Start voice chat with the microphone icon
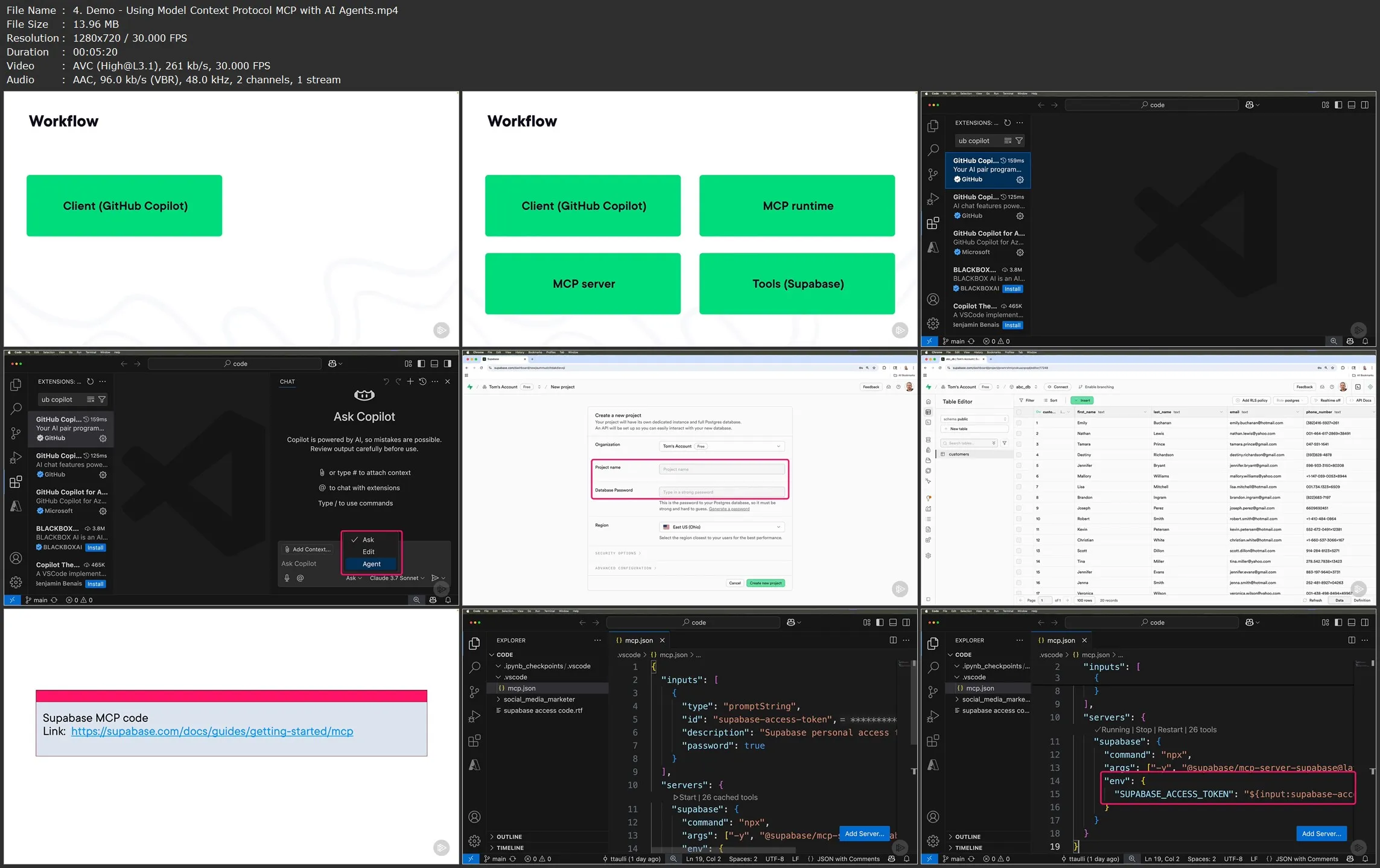 [287, 578]
